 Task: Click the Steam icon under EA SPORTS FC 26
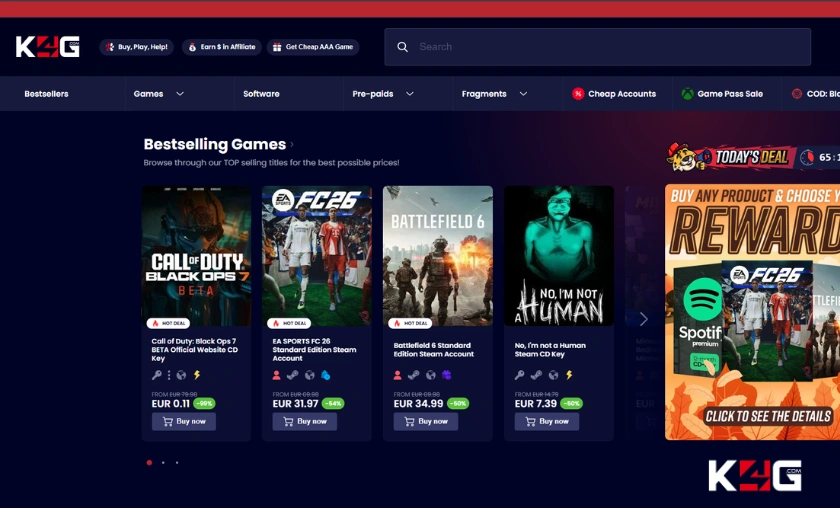tap(293, 375)
